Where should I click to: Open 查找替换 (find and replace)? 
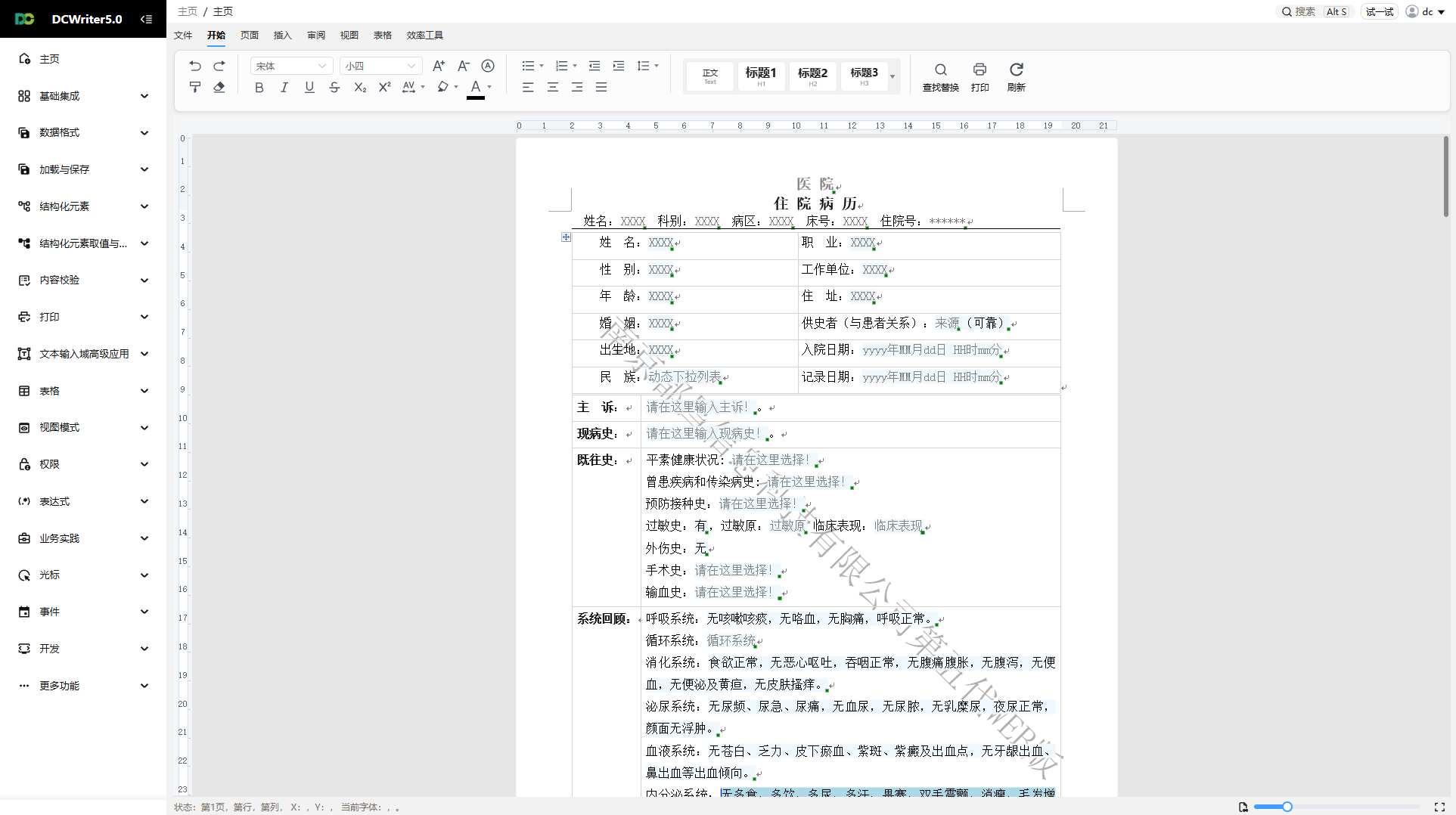coord(940,76)
